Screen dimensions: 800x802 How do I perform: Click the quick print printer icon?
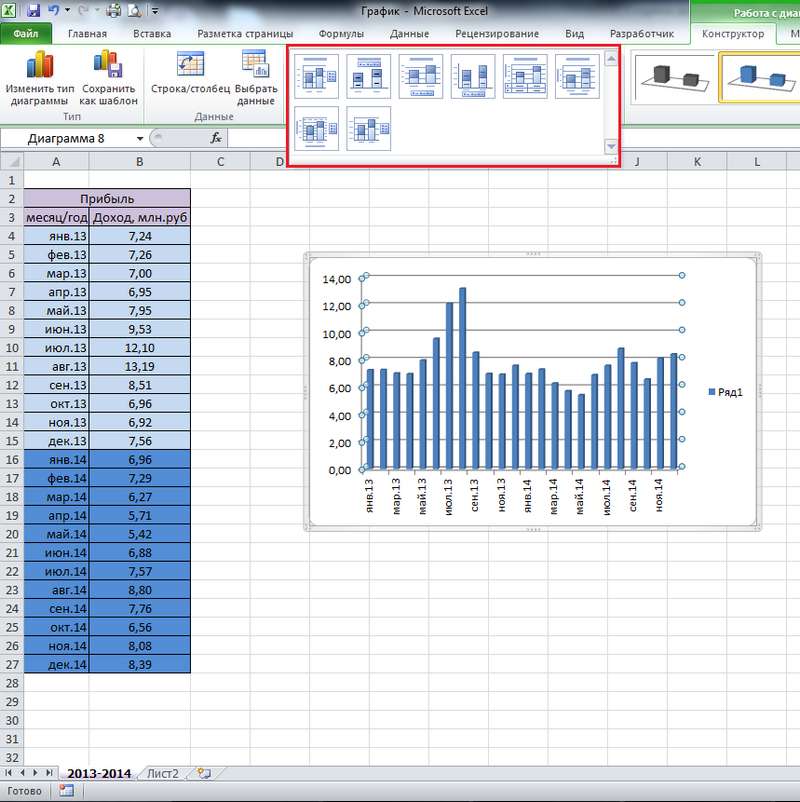click(114, 10)
